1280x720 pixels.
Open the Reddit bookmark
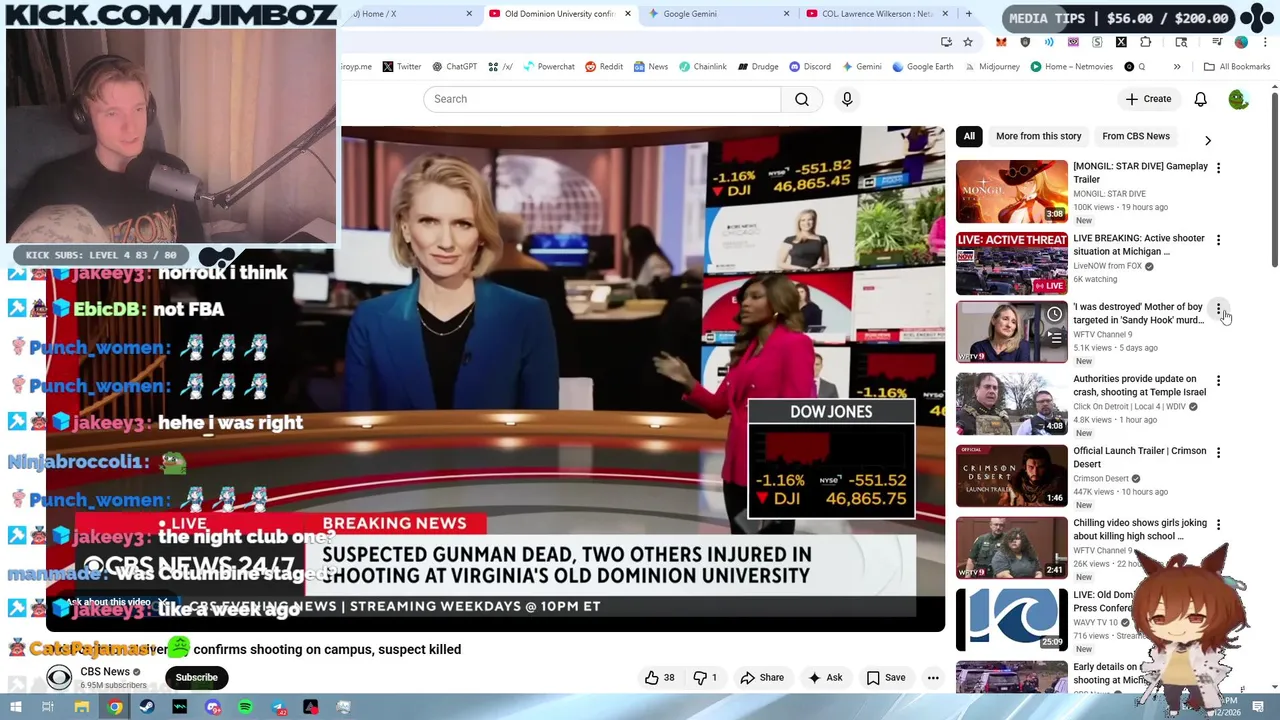click(x=604, y=67)
